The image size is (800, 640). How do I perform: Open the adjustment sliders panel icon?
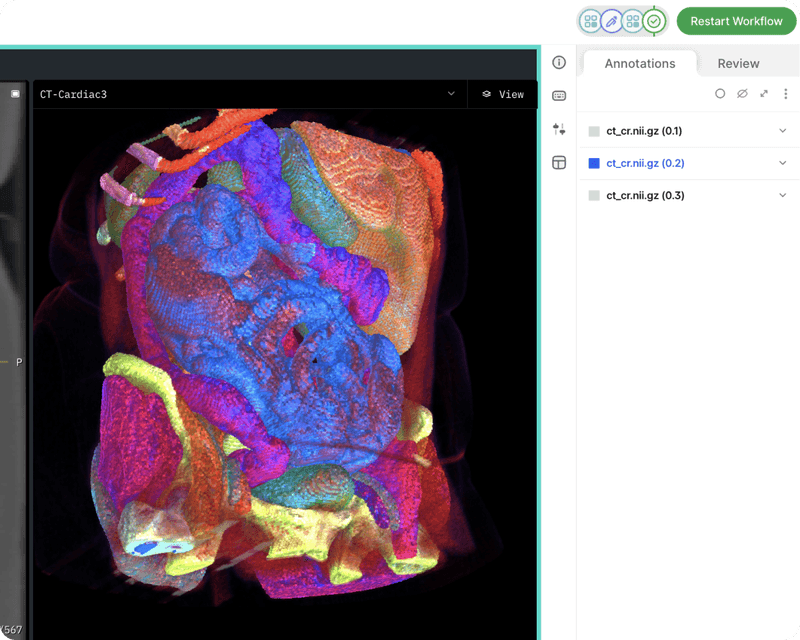pyautogui.click(x=558, y=129)
